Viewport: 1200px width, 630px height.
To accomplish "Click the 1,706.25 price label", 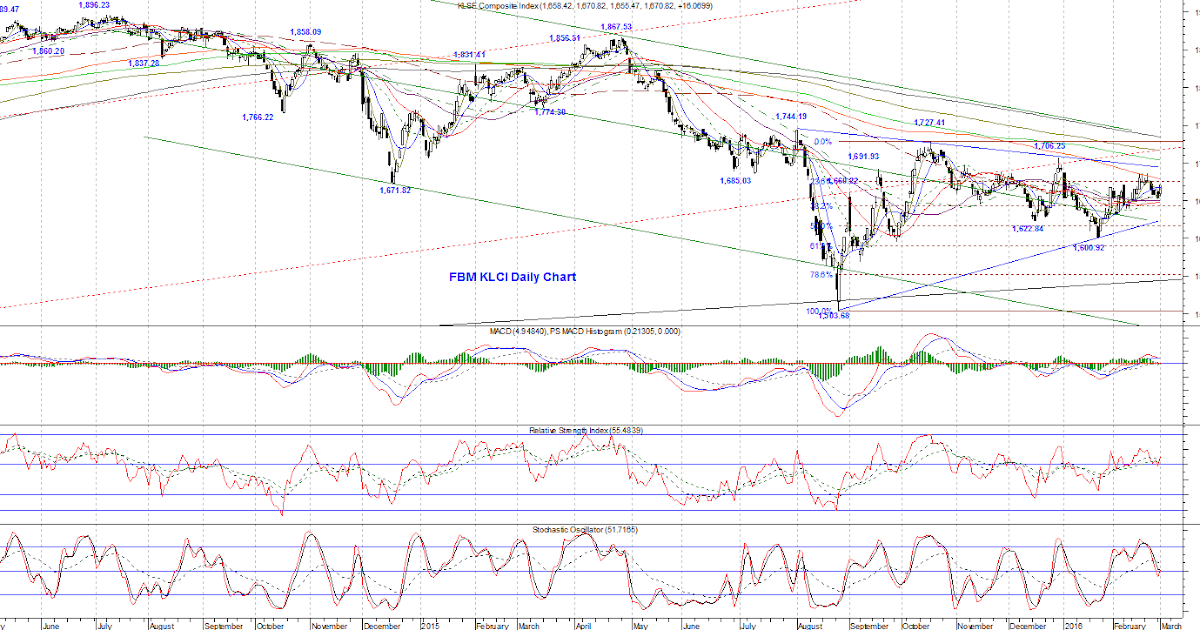I will tap(1049, 146).
